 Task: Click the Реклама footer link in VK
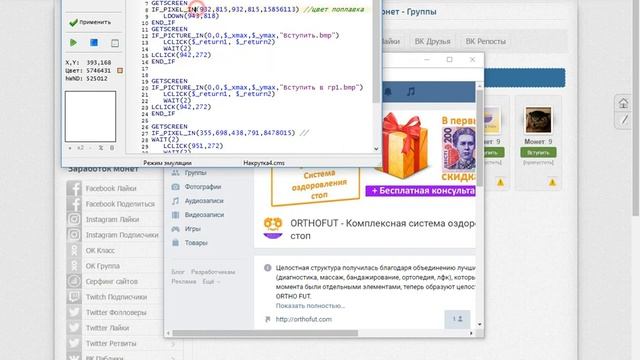184,282
